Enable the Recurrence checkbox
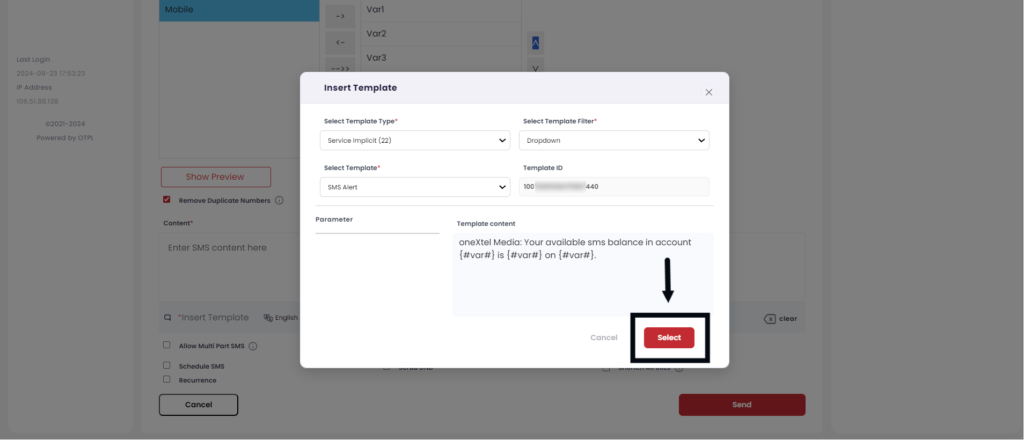The width and height of the screenshot is (1024, 440). (x=167, y=379)
